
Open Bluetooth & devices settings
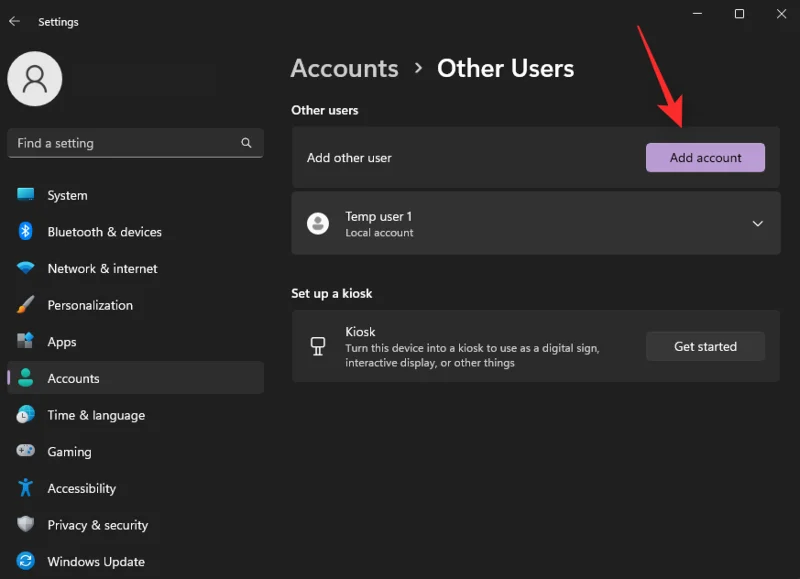pos(105,231)
